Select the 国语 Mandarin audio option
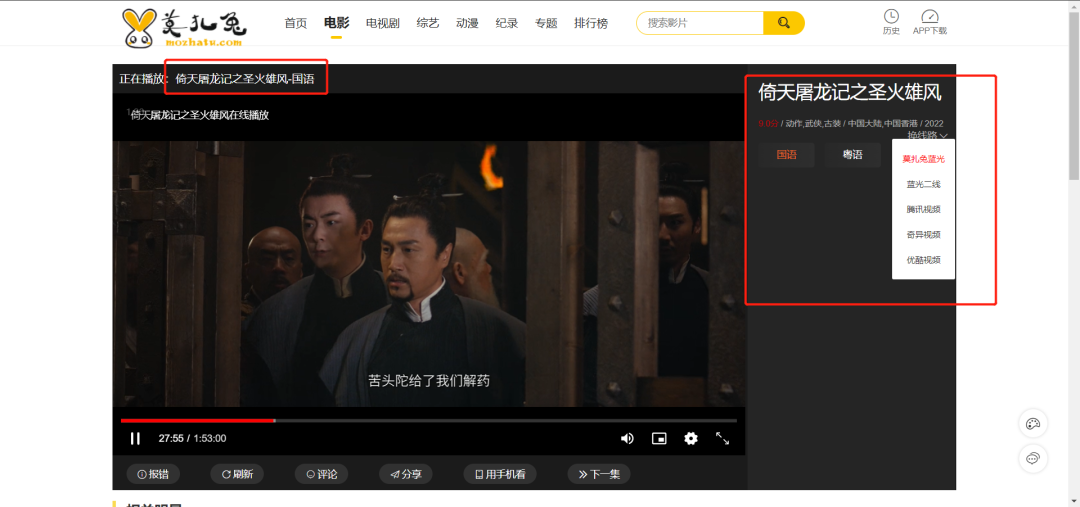Screen dimensions: 1080x507 (787, 155)
